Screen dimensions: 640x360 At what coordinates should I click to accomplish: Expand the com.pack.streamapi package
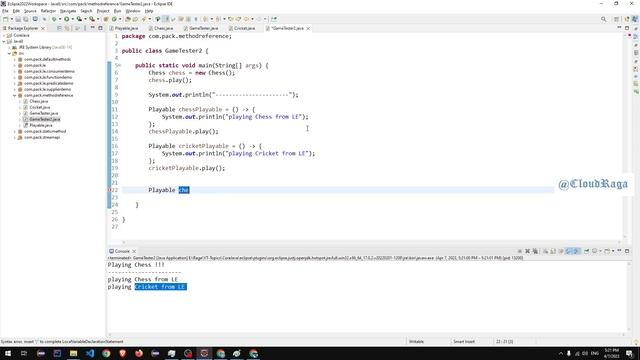click(x=15, y=138)
